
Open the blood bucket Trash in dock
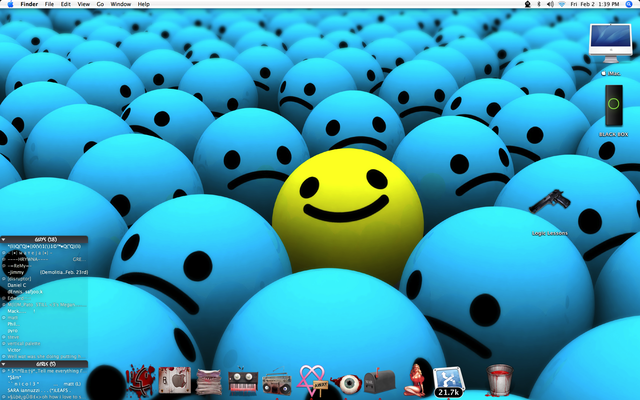500,380
